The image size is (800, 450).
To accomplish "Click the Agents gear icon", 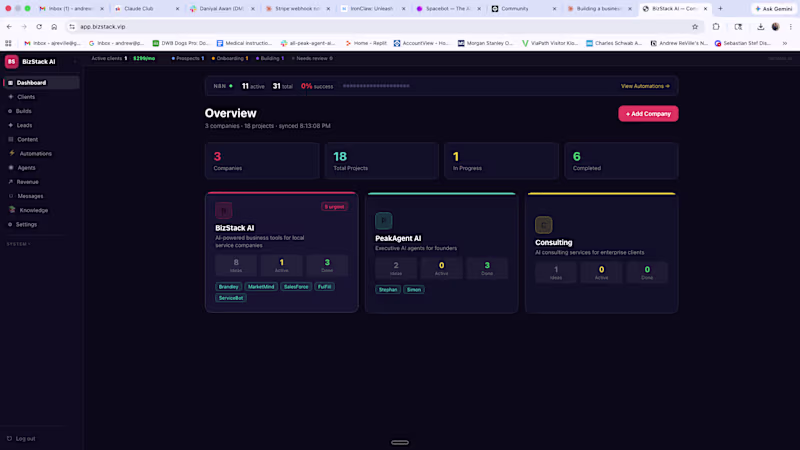I will 11,167.
